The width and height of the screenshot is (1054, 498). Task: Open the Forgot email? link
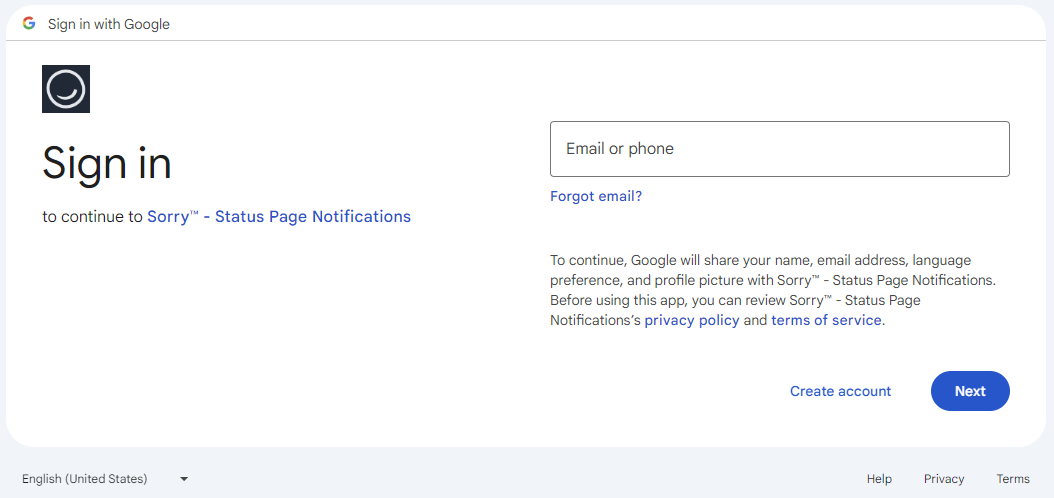pos(596,196)
